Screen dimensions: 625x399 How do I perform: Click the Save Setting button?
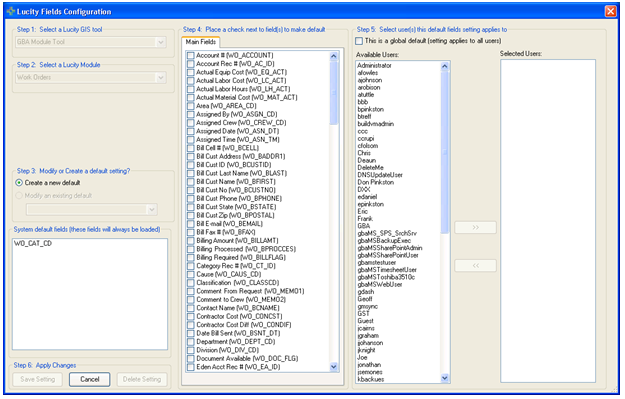pyautogui.click(x=37, y=379)
